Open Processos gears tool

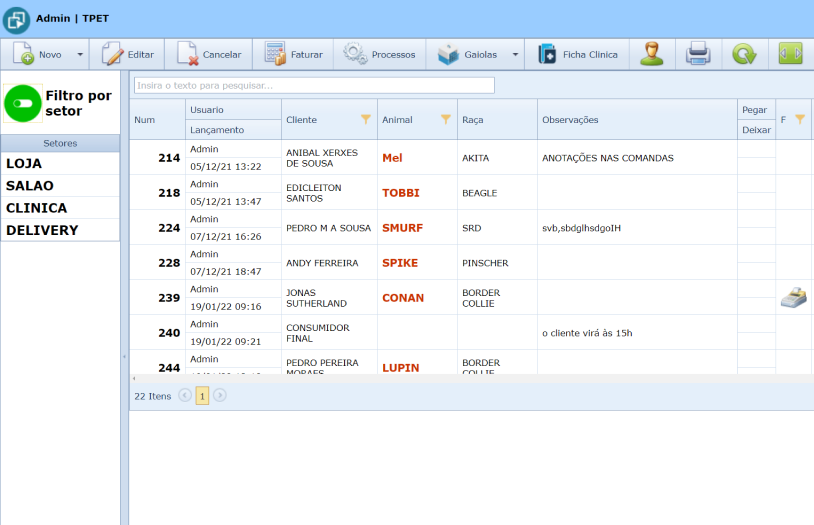(380, 54)
